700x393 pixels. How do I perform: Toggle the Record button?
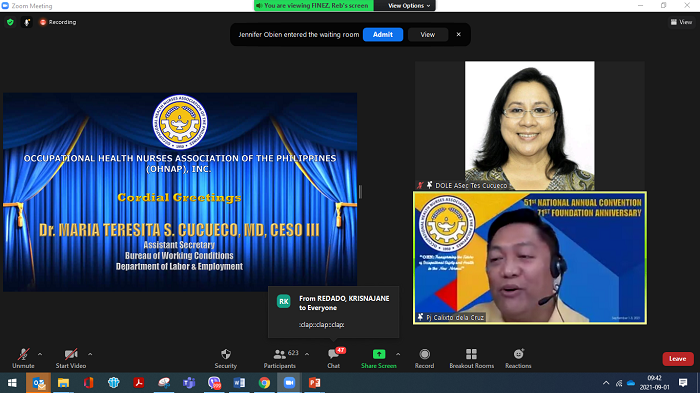[x=424, y=358]
